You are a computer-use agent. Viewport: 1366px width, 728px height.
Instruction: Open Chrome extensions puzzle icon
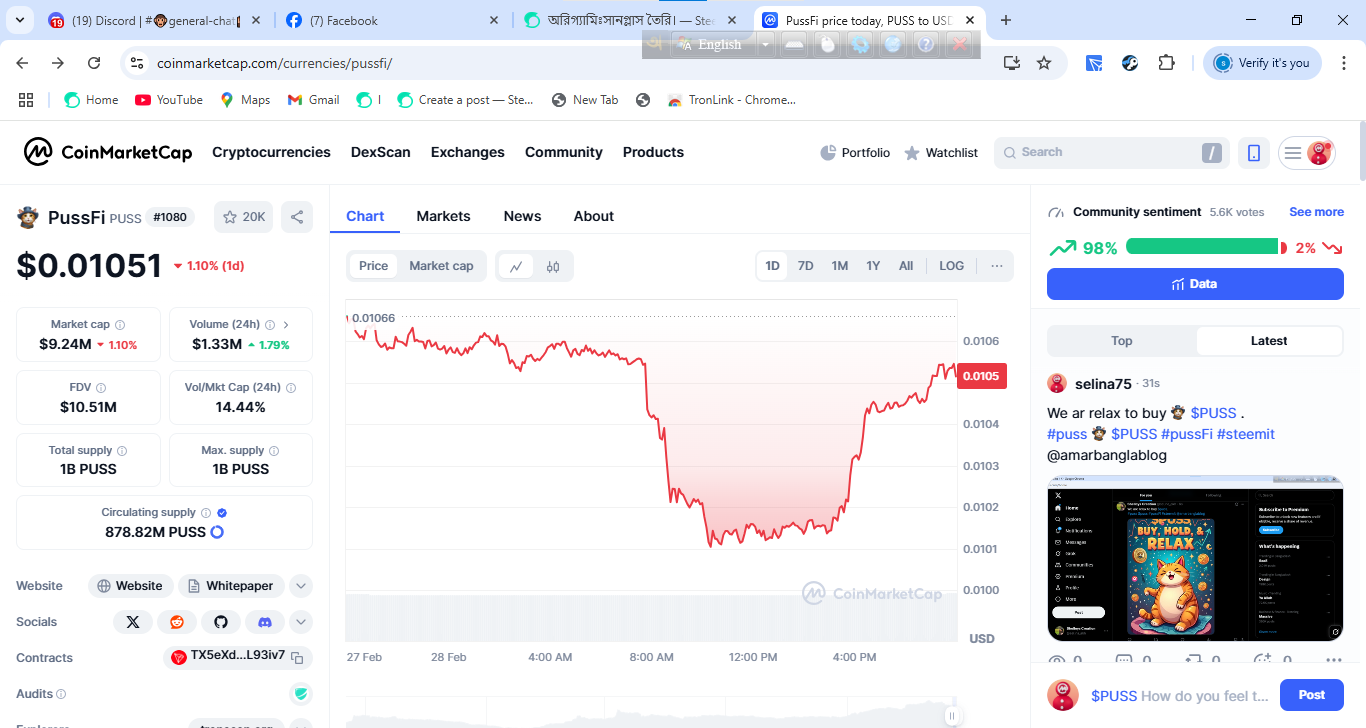pos(1166,63)
